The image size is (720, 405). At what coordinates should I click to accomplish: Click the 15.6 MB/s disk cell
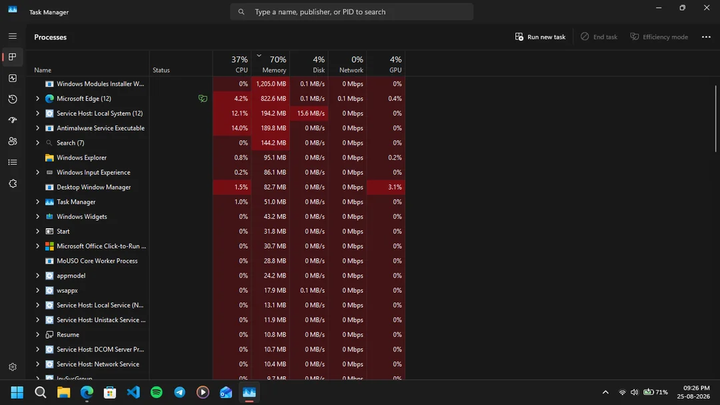(309, 113)
